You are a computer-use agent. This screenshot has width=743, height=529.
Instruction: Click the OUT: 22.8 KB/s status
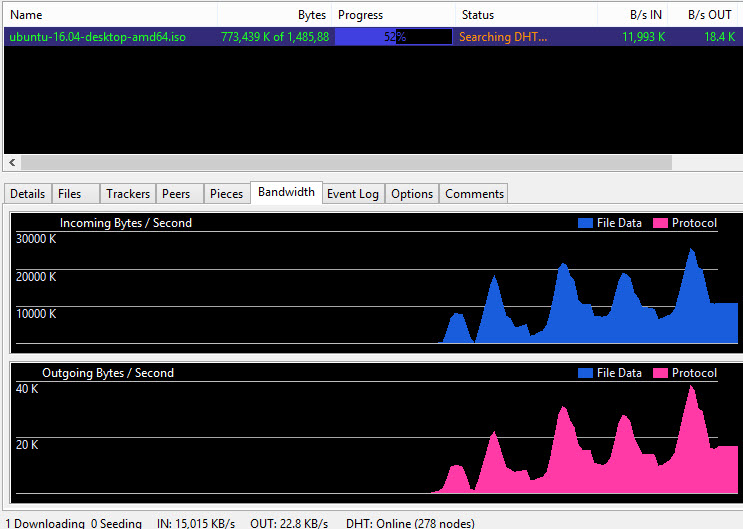pos(289,523)
